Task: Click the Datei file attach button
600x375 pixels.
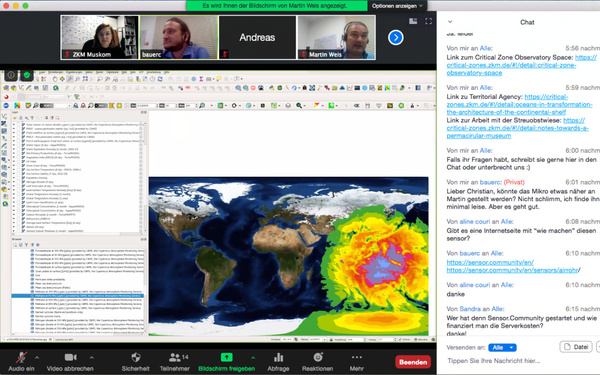Action: pos(576,347)
